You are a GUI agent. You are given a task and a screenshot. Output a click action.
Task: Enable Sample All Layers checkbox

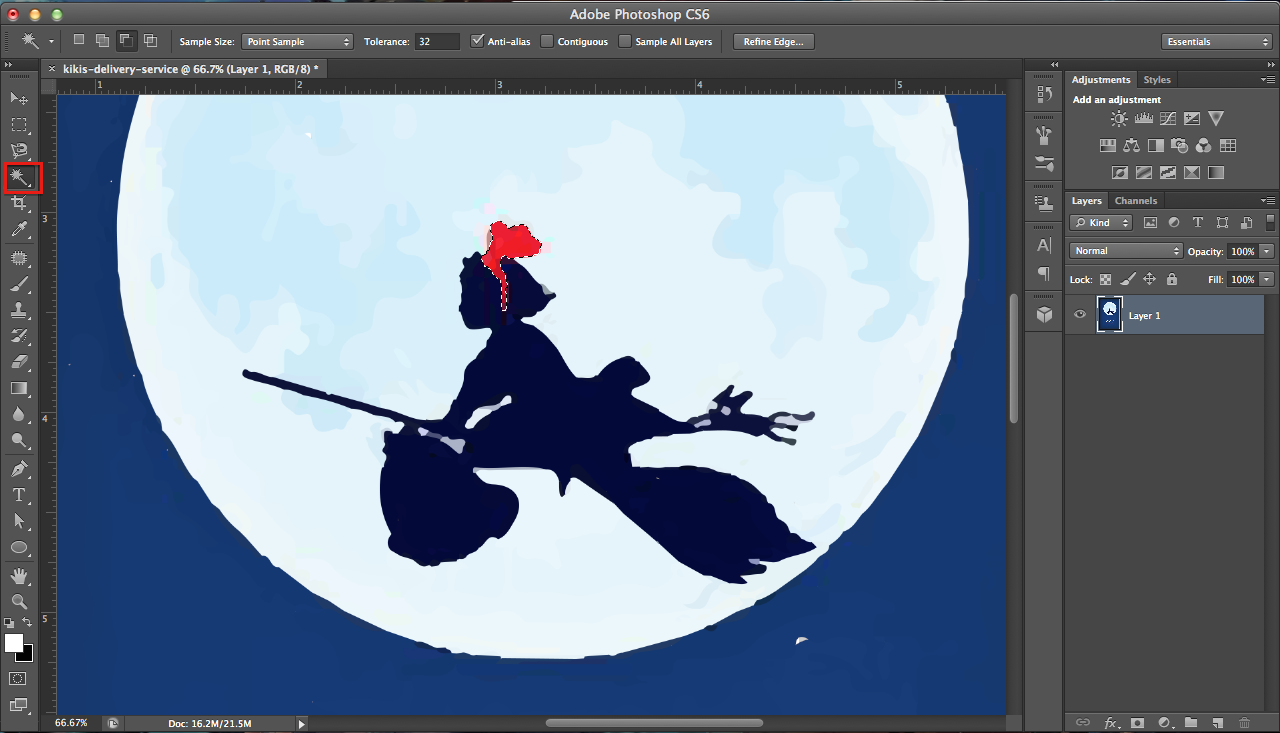625,41
